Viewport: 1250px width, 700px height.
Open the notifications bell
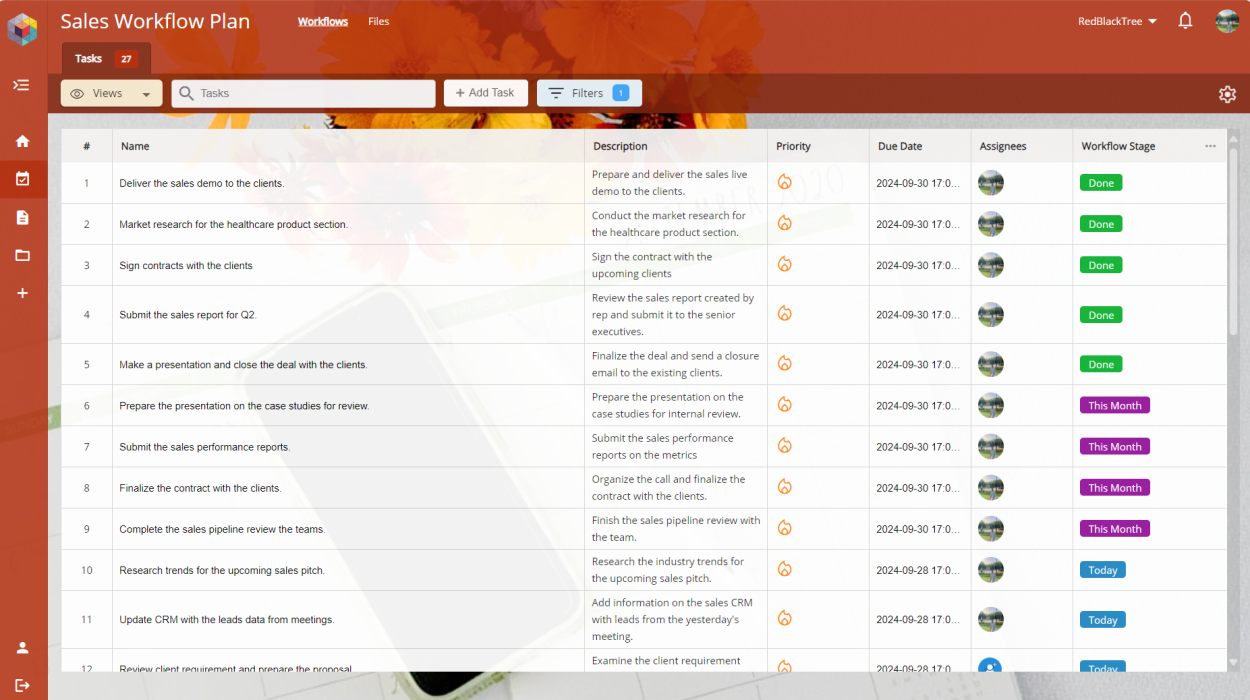1185,21
